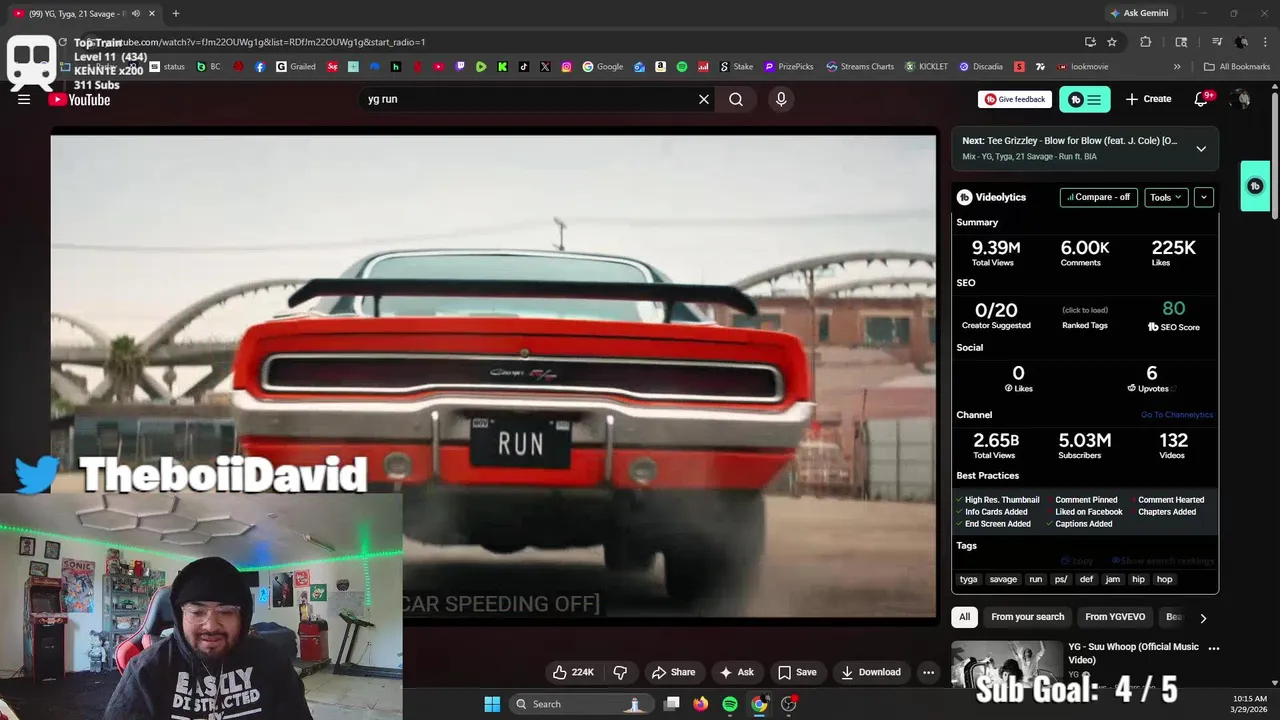The width and height of the screenshot is (1280, 720).
Task: Select the 'From YGVEVO' chip
Action: [1115, 617]
